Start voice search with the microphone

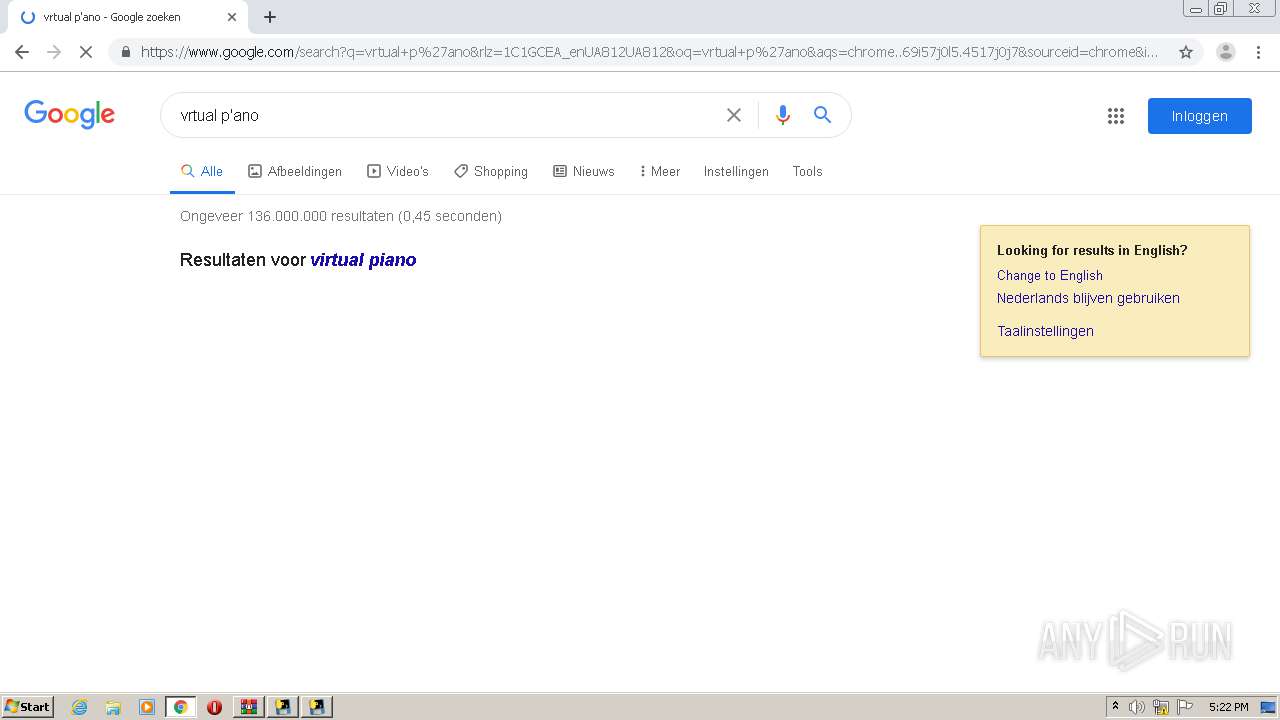(783, 115)
